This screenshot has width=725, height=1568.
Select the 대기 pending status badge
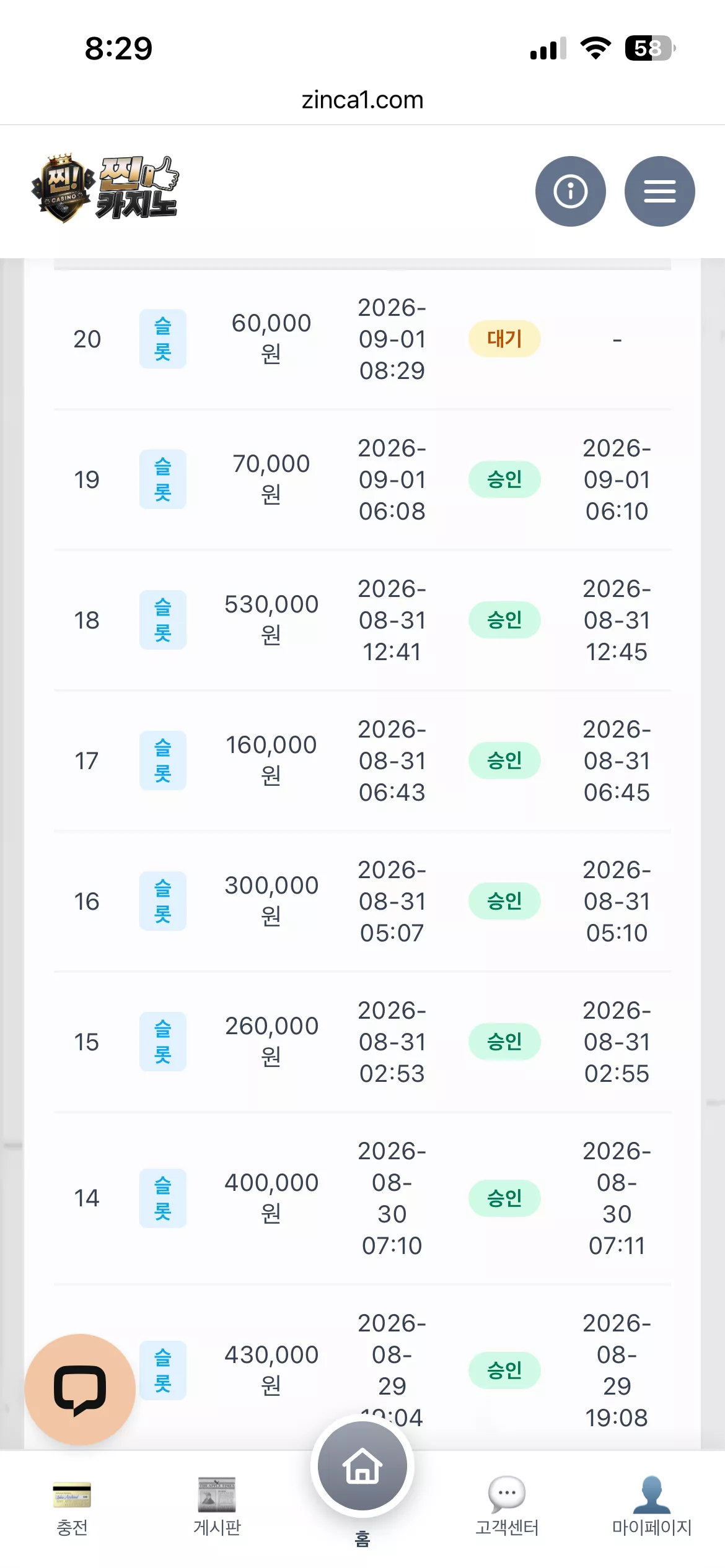(504, 339)
